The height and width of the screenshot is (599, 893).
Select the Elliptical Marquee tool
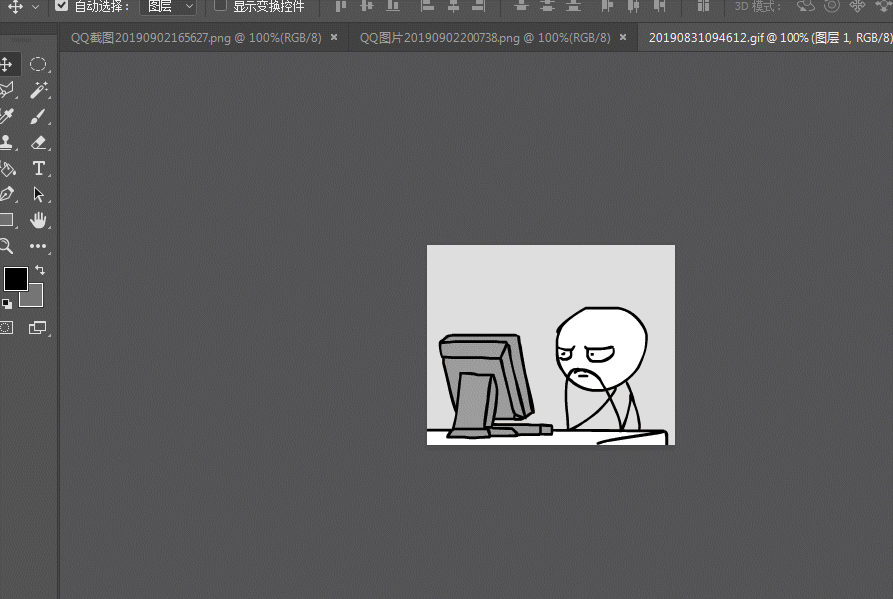coord(38,64)
